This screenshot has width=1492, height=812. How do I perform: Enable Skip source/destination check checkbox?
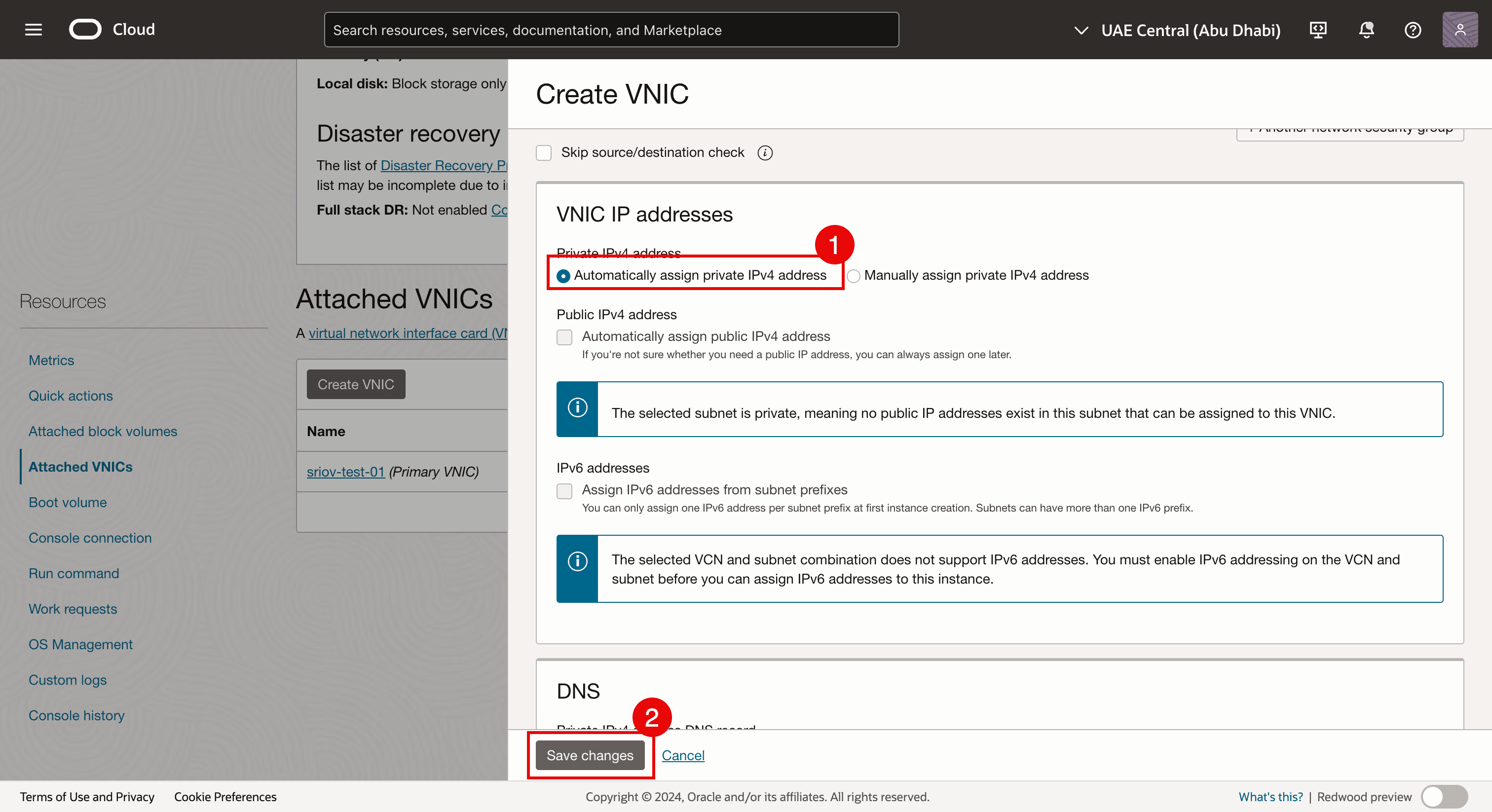543,152
